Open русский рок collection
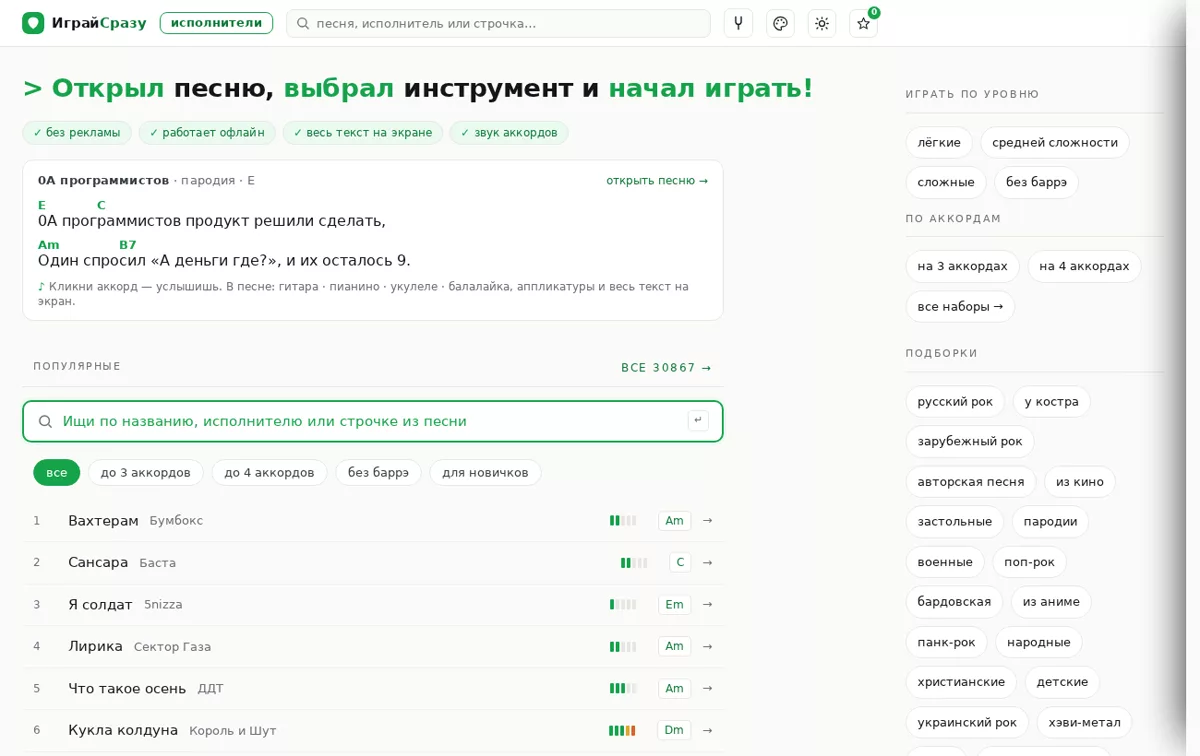Image resolution: width=1200 pixels, height=756 pixels. coord(955,402)
